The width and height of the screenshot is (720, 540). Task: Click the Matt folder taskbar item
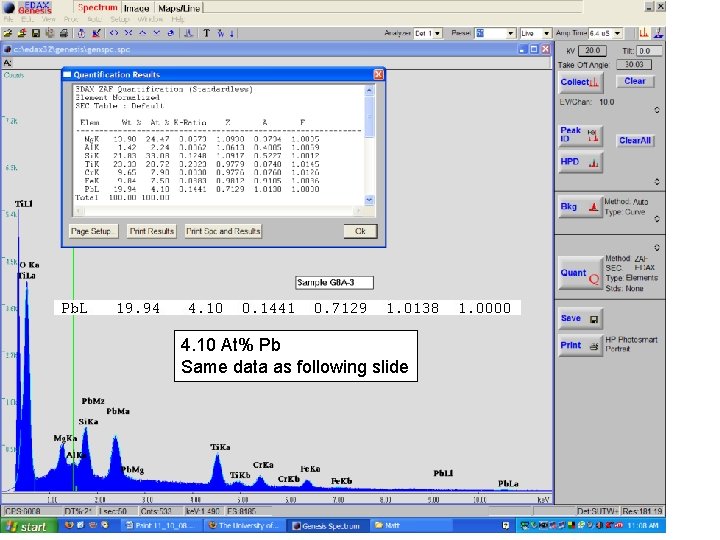click(x=409, y=525)
